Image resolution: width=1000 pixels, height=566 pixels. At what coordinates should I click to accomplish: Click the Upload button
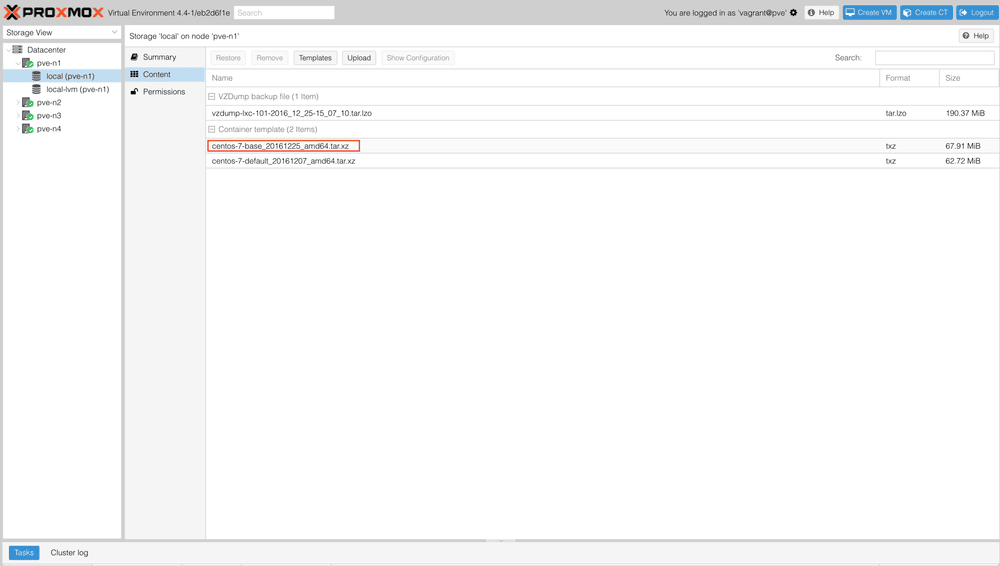point(359,58)
